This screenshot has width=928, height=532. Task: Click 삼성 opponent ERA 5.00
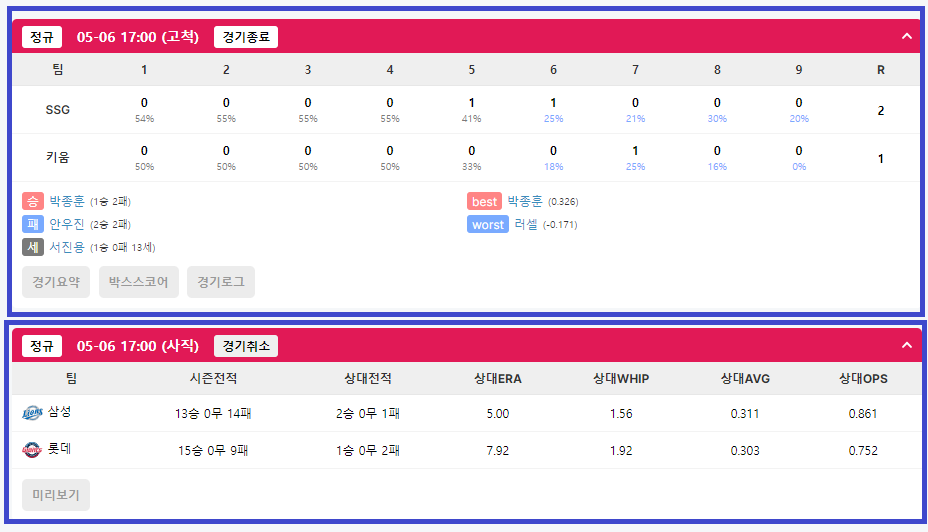click(x=498, y=414)
